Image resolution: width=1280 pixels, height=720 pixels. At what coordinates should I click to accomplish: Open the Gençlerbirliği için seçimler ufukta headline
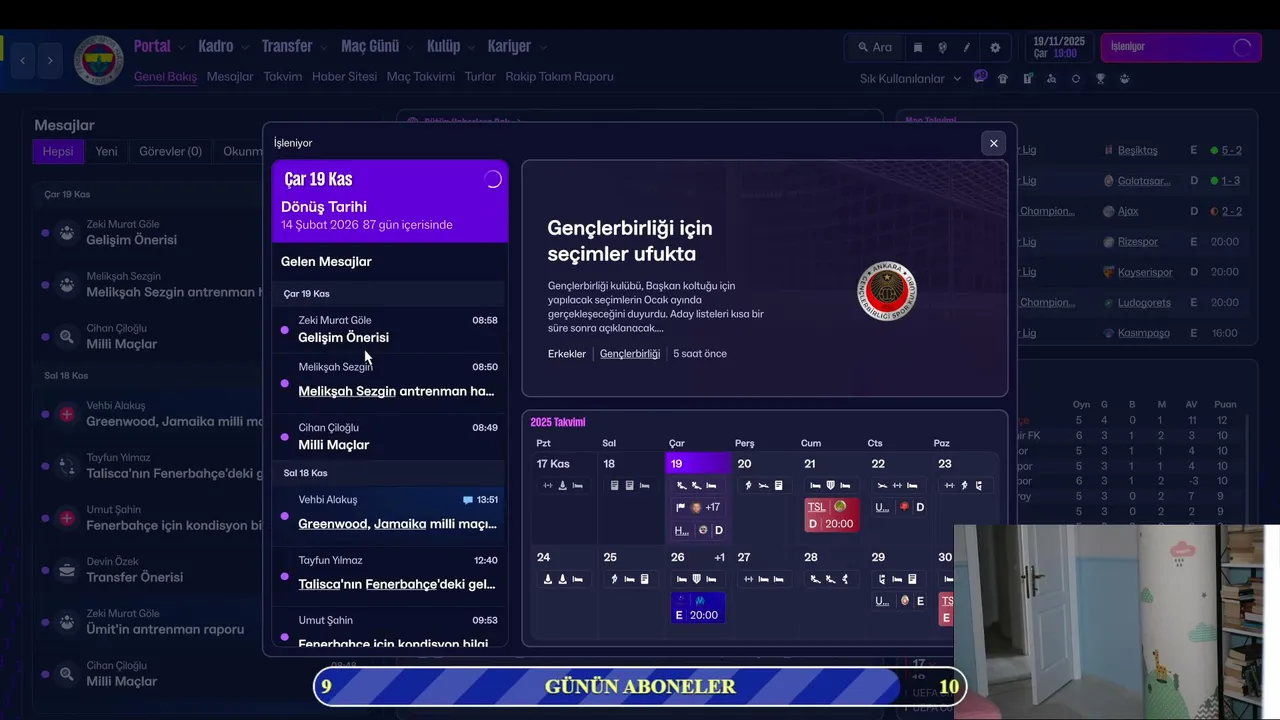(x=630, y=241)
